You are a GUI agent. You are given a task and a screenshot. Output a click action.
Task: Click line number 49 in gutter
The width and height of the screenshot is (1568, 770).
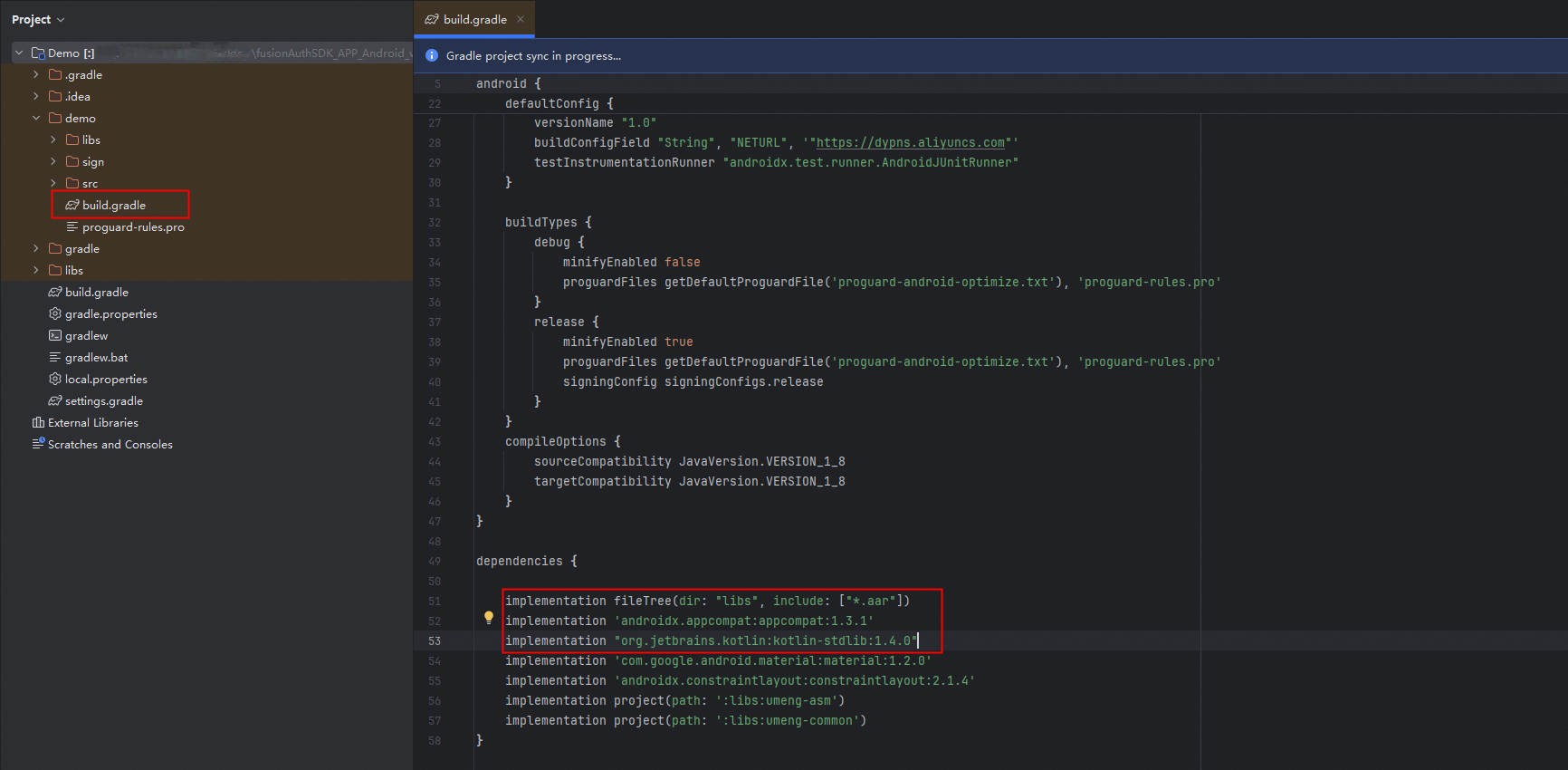pyautogui.click(x=435, y=562)
